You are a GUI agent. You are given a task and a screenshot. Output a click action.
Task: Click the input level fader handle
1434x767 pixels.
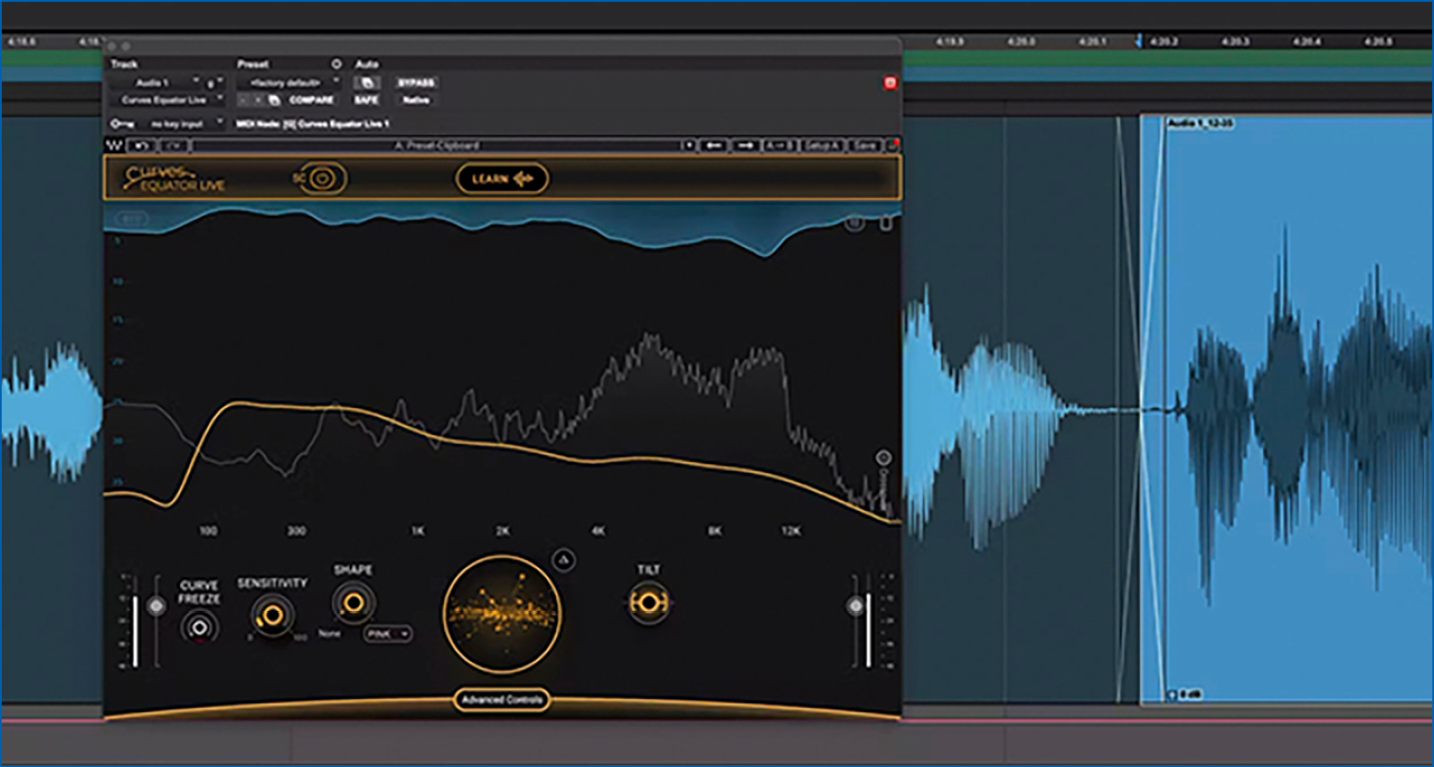point(155,606)
